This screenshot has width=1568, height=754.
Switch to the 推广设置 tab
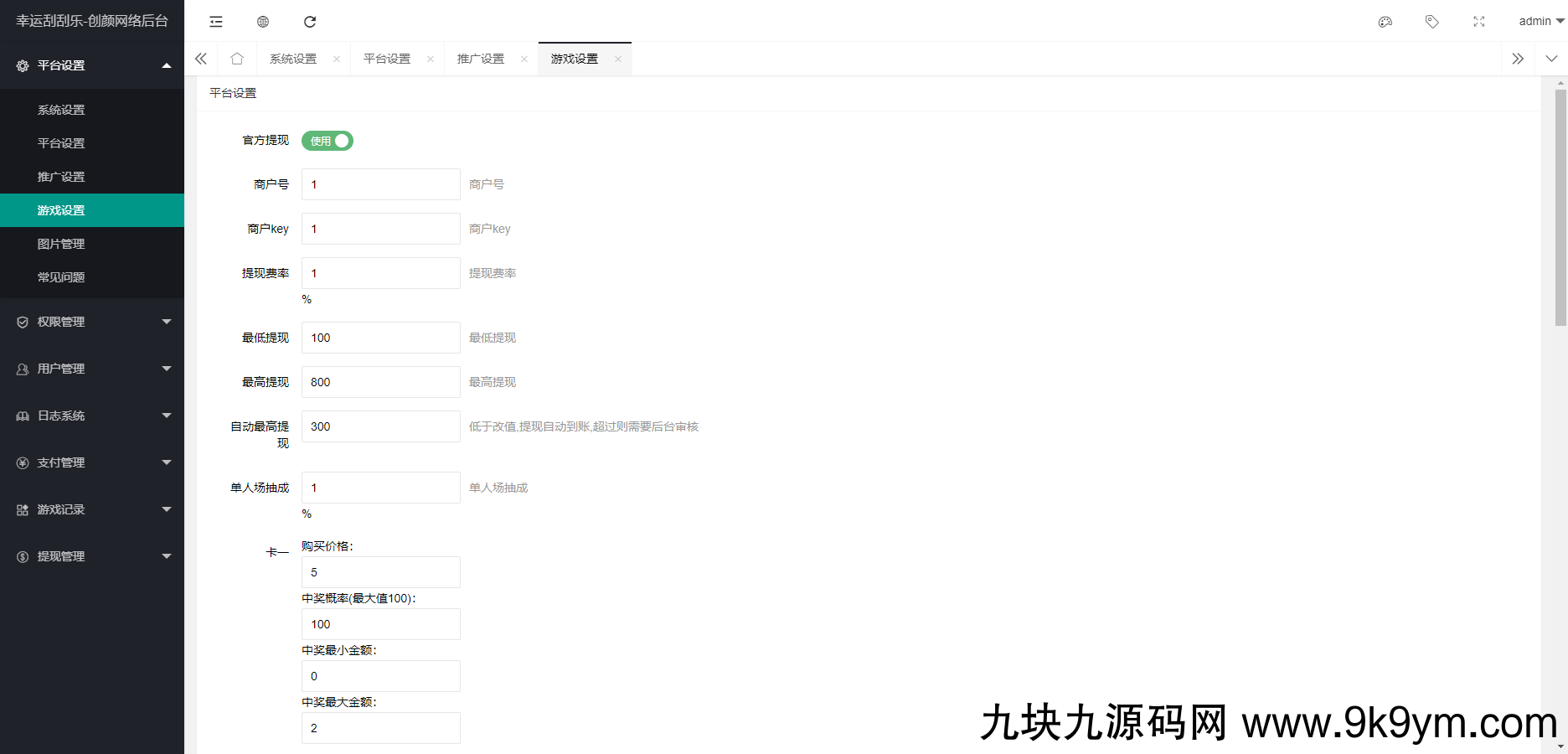[480, 58]
